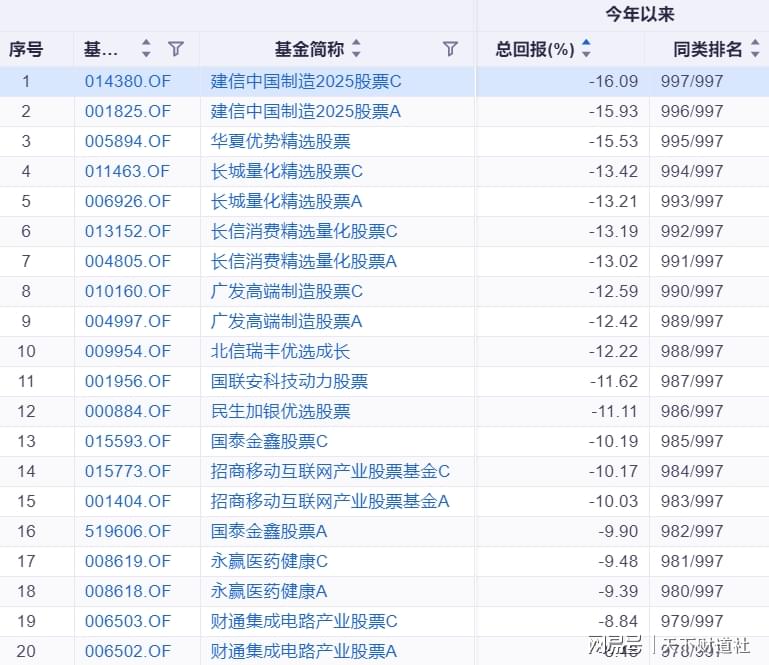Open fund 长城量化精选股票A
769x665 pixels.
(x=286, y=201)
